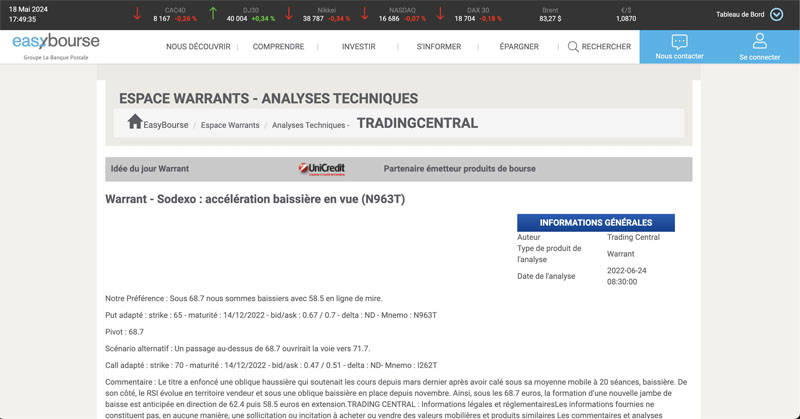
Task: Click the Se connecter user icon
Action: tap(760, 41)
